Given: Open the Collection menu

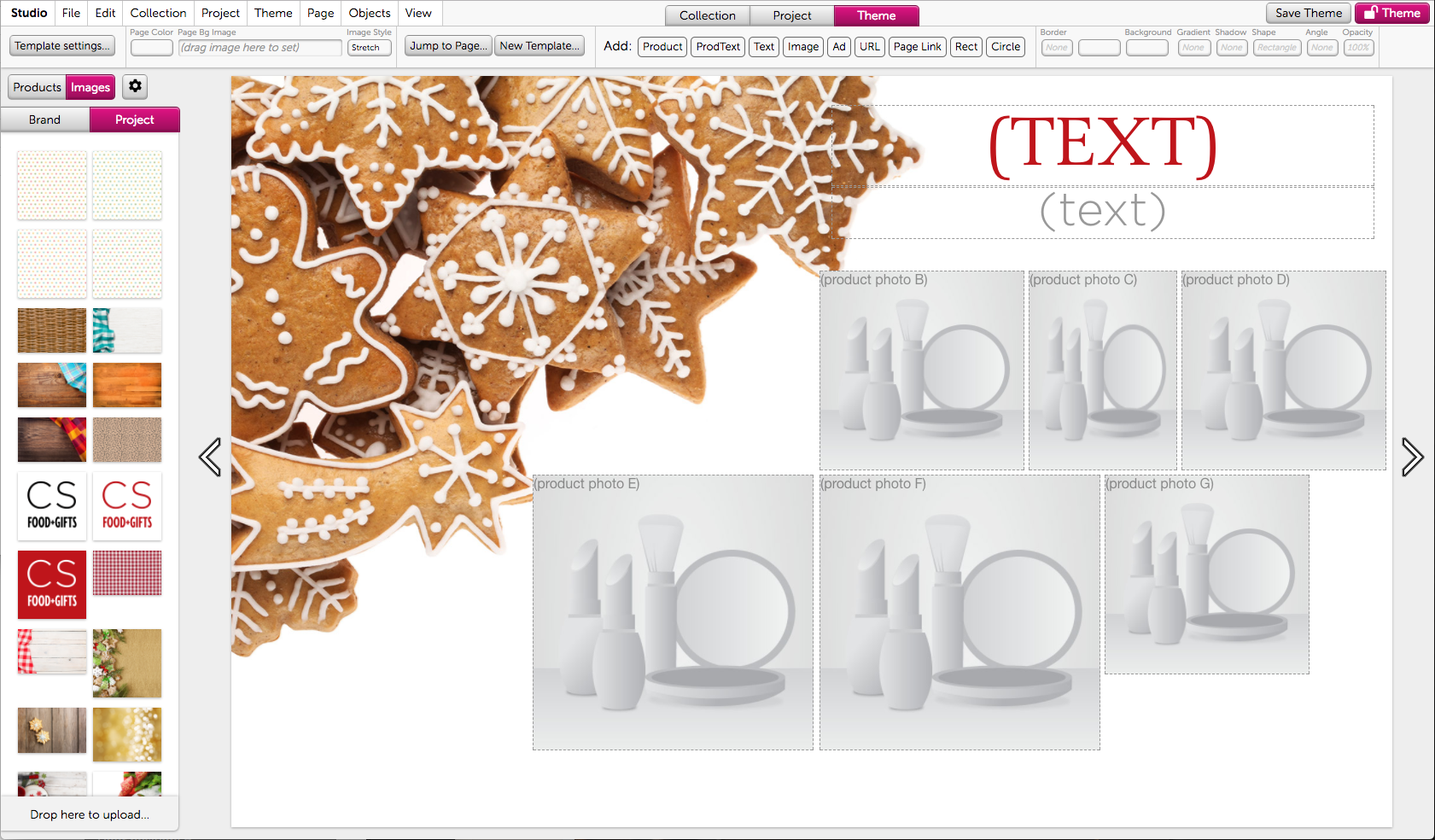Looking at the screenshot, I should (158, 13).
